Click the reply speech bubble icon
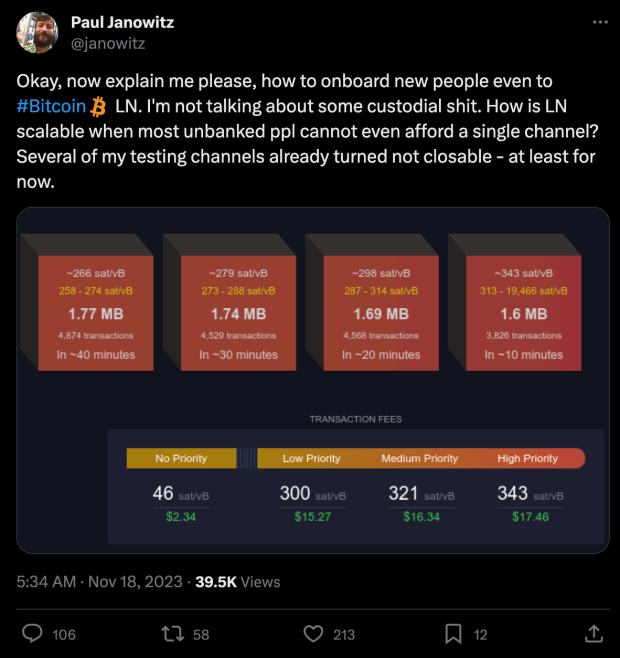 tap(33, 633)
